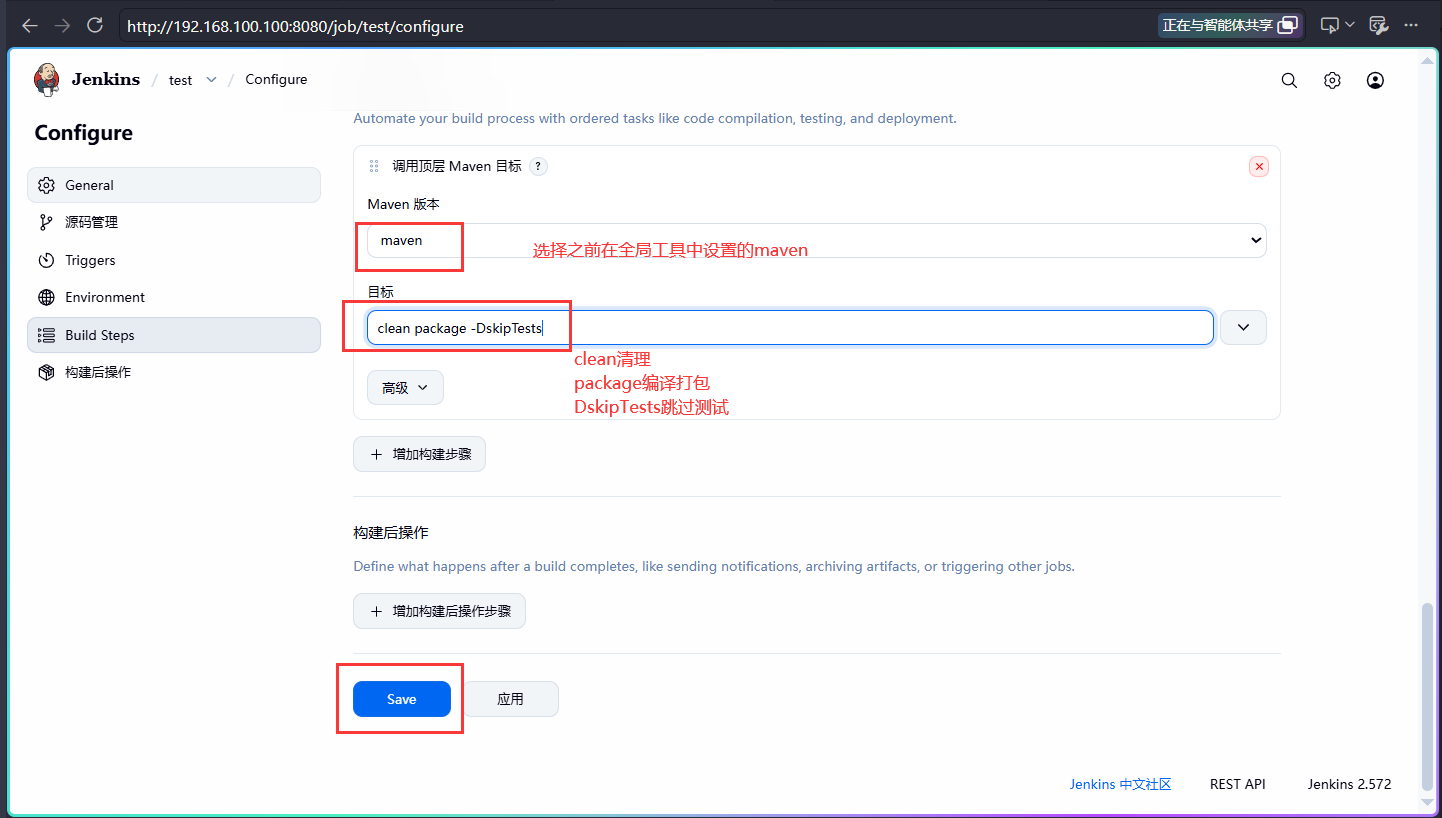Click the Save button
Viewport: 1442px width, 818px height.
(x=402, y=699)
